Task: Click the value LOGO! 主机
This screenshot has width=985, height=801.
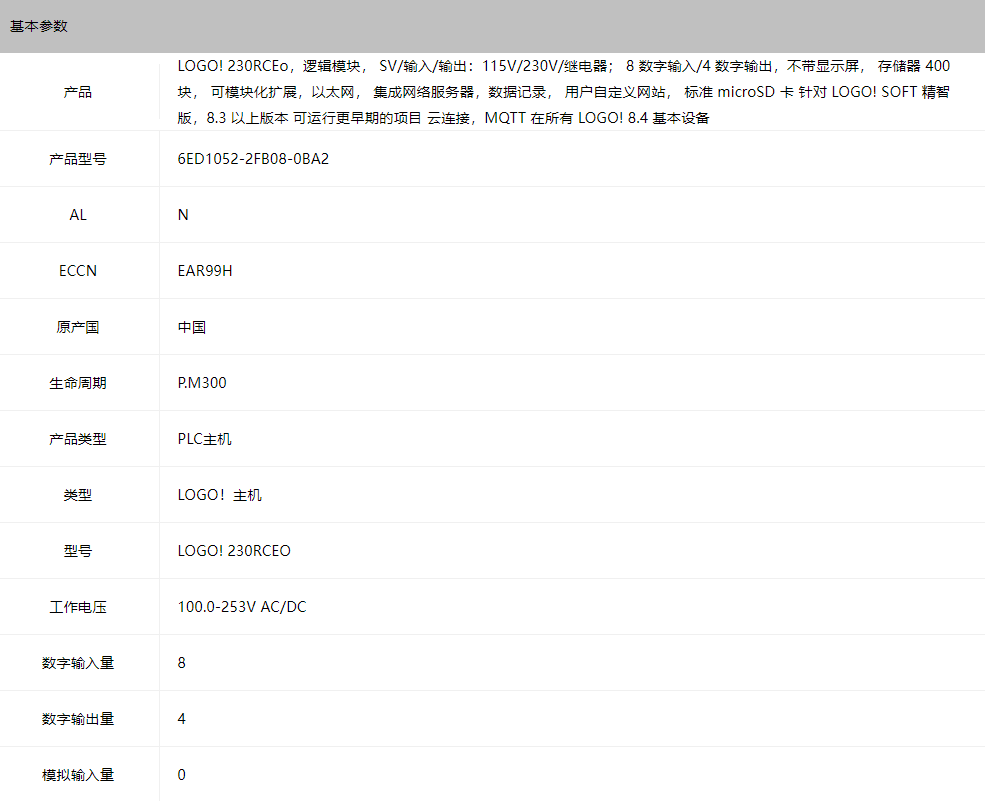Action: click(220, 495)
